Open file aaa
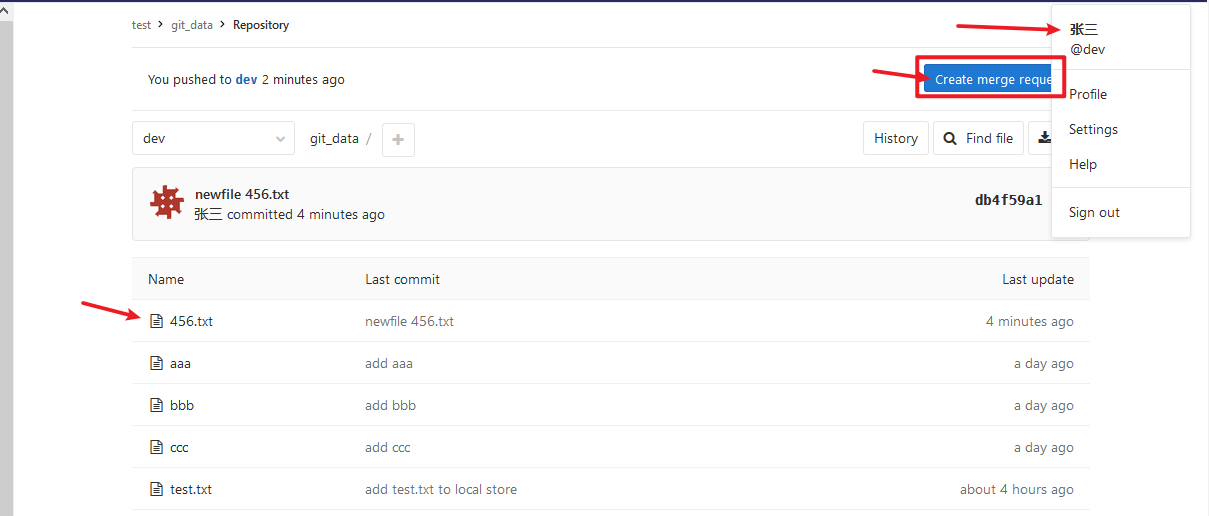This screenshot has height=516, width=1209. tap(180, 363)
